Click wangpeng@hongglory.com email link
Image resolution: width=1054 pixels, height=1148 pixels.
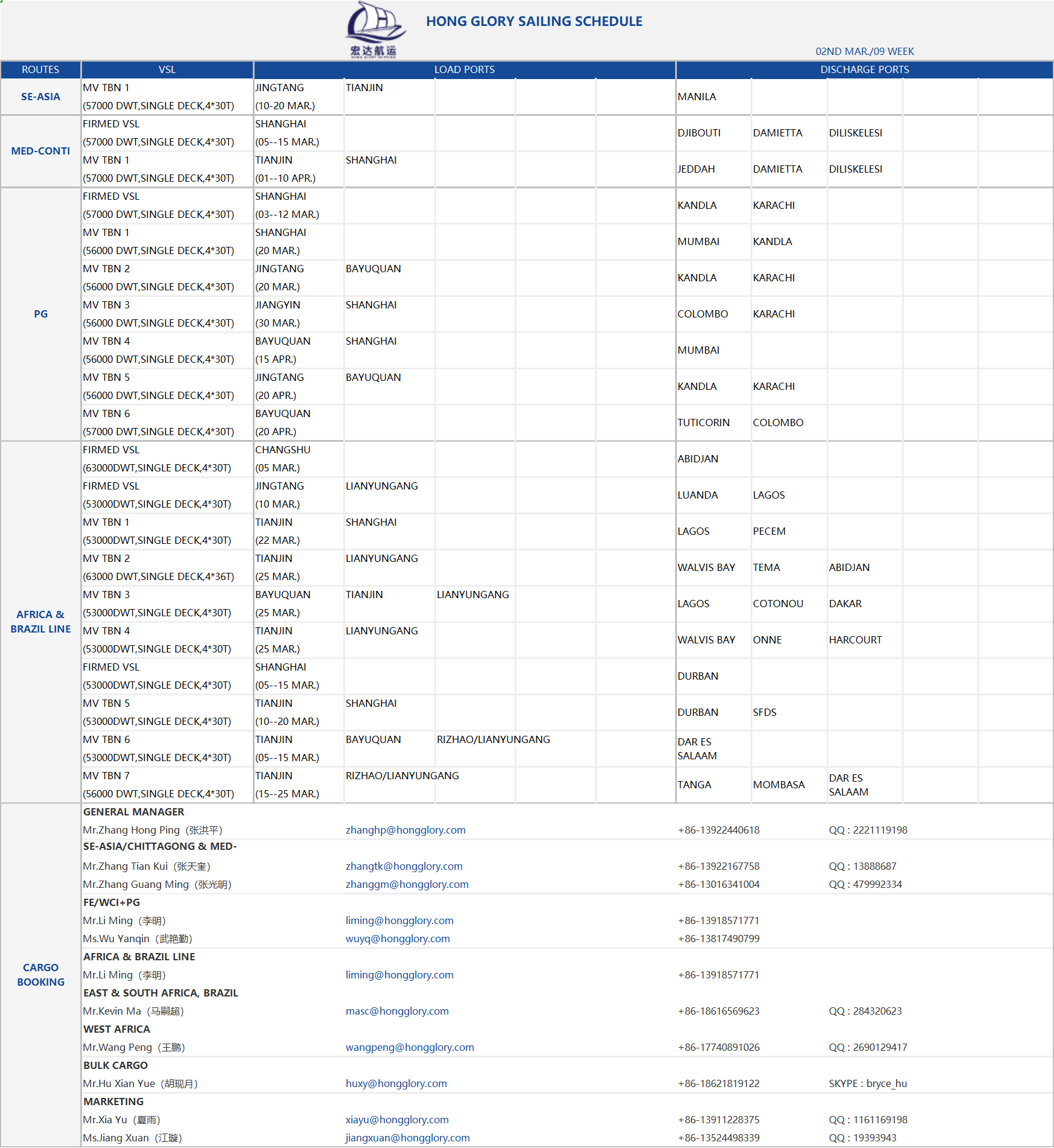click(x=409, y=1047)
